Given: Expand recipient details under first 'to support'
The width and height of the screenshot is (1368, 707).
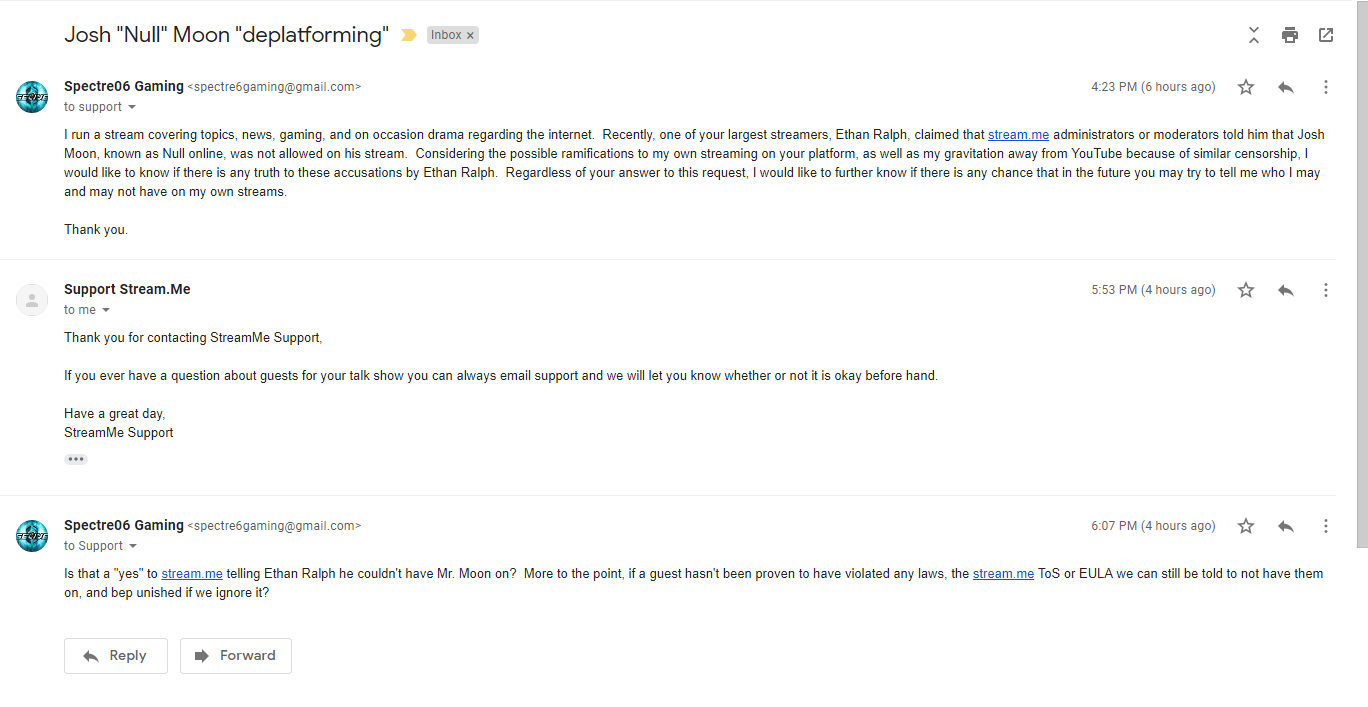Looking at the screenshot, I should [132, 107].
